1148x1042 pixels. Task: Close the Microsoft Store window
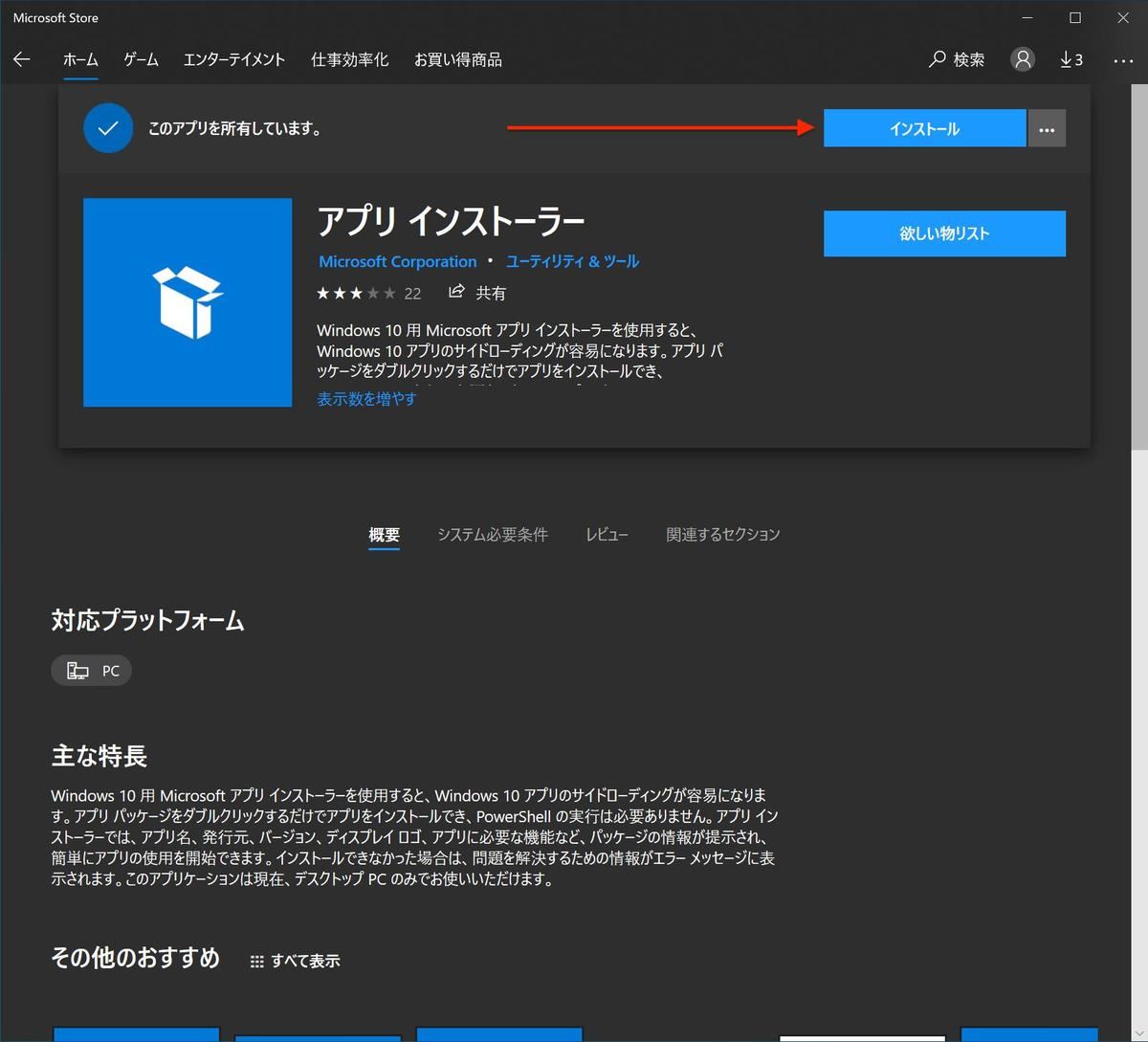point(1123,17)
